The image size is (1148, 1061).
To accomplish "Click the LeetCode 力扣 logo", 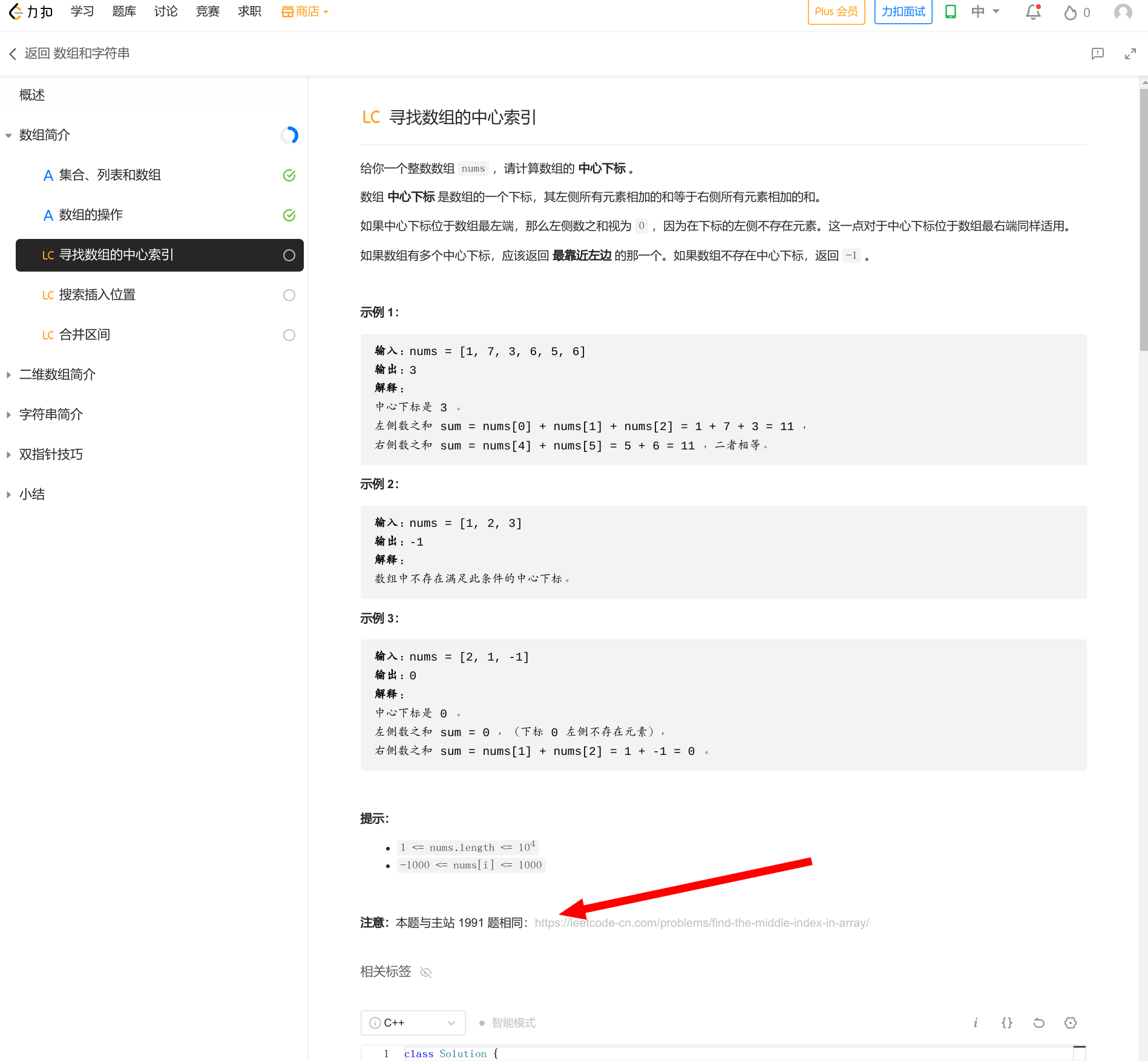I will [x=31, y=11].
